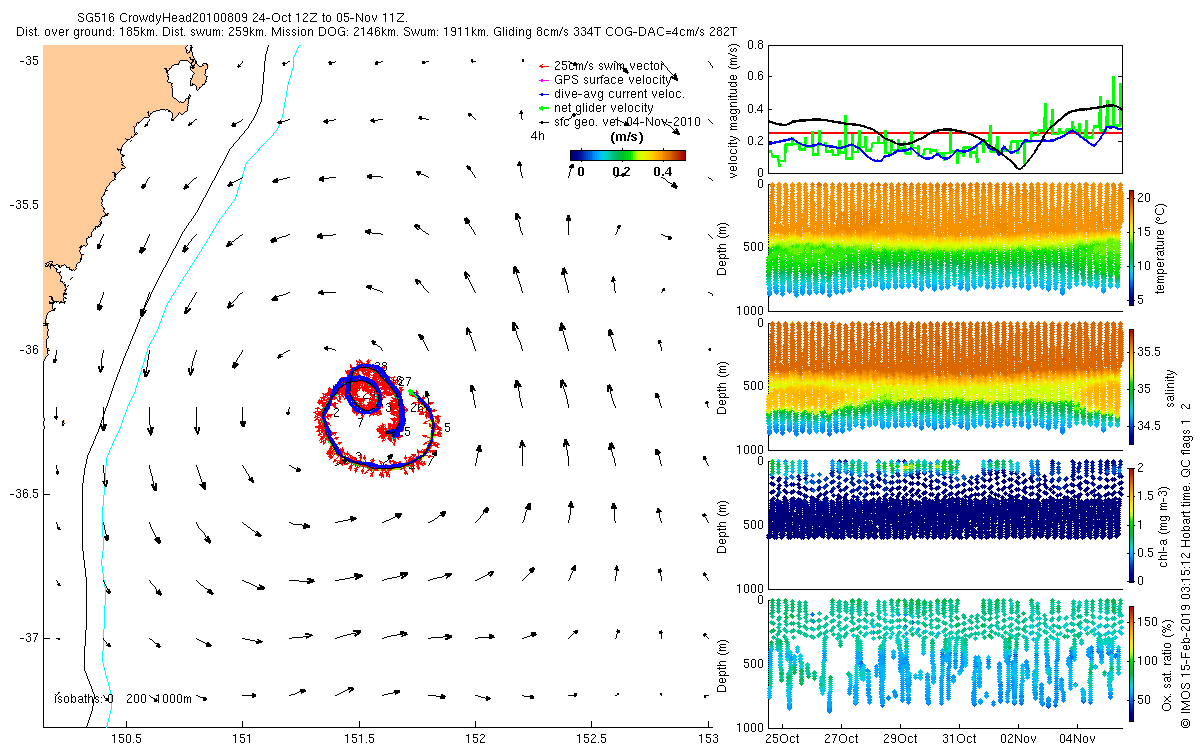This screenshot has width=1200, height=750.
Task: Click the red 0.25 m/s reference line in the velocity plot
Action: [945, 132]
